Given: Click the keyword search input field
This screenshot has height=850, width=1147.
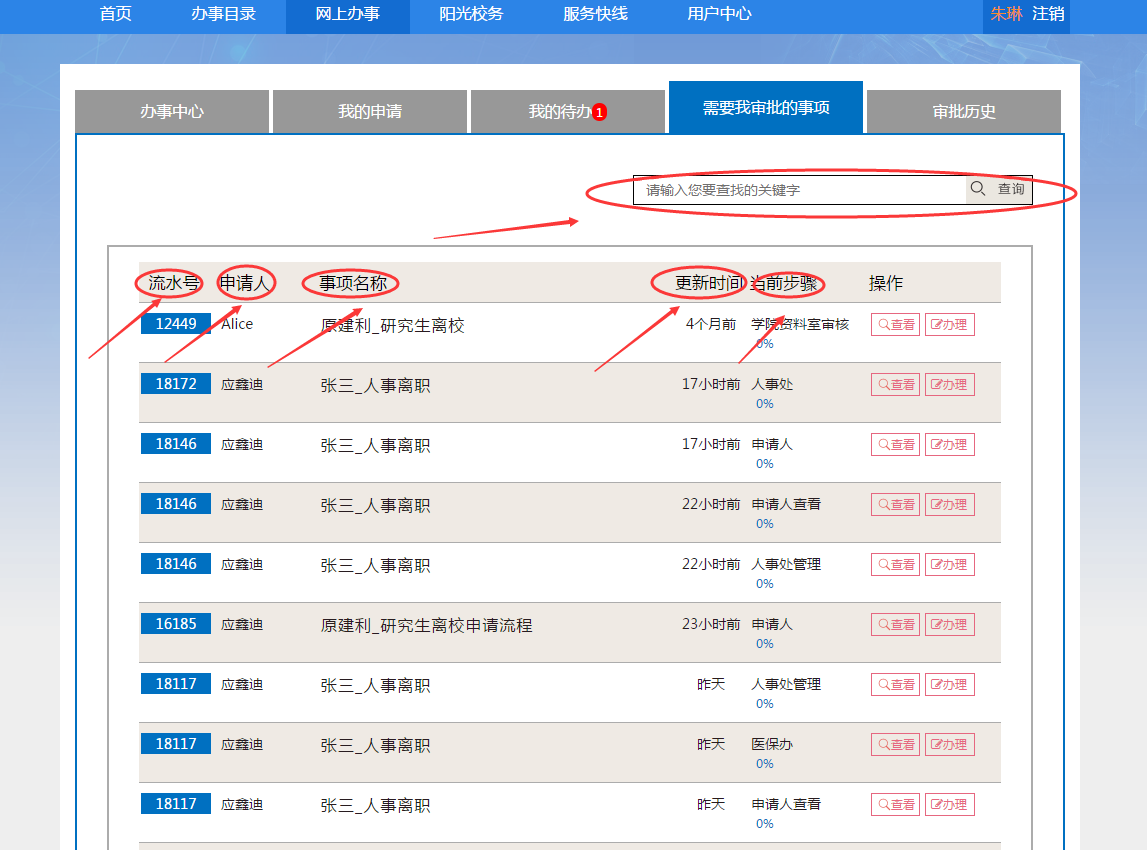Looking at the screenshot, I should [800, 190].
